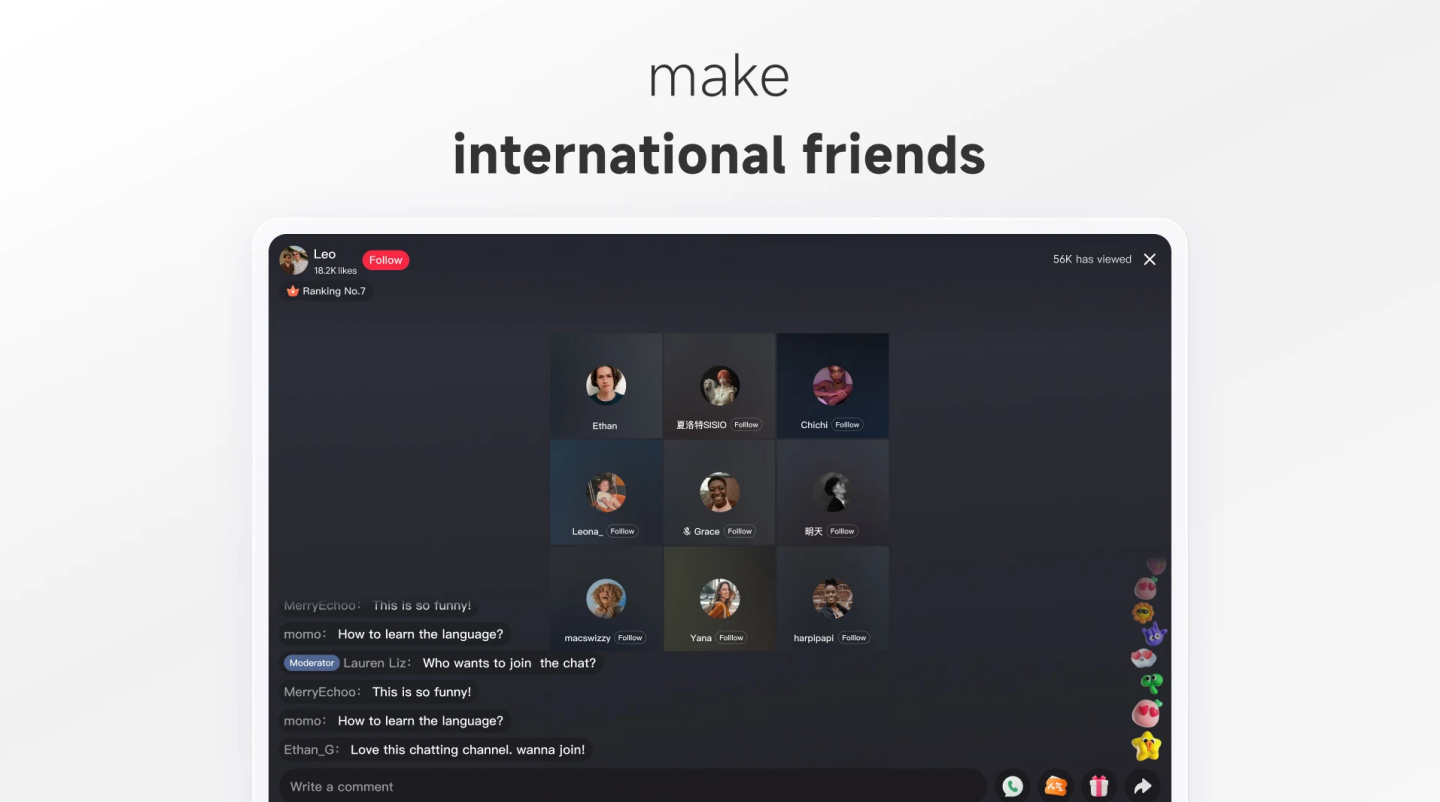
Task: Open the Ranking No.7 badge
Action: (x=326, y=291)
